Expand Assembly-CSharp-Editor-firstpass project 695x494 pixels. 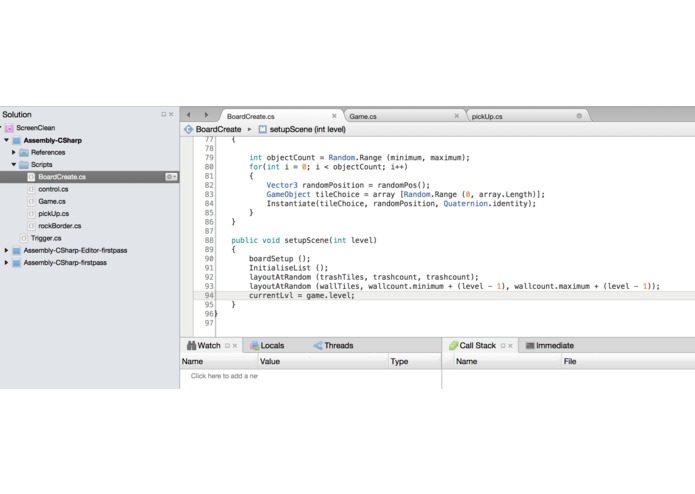[x=6, y=250]
